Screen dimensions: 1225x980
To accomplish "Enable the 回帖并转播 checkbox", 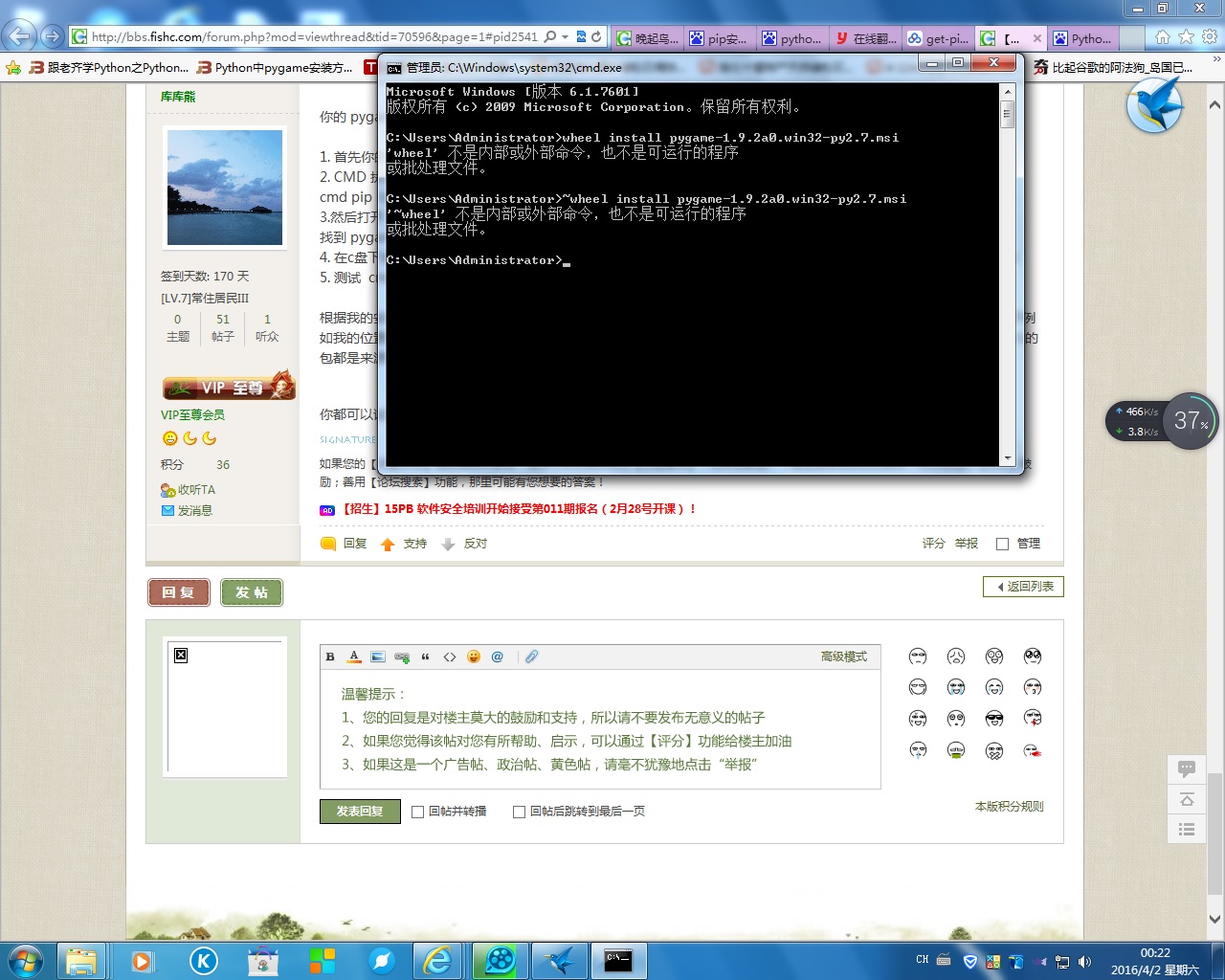I will point(417,812).
